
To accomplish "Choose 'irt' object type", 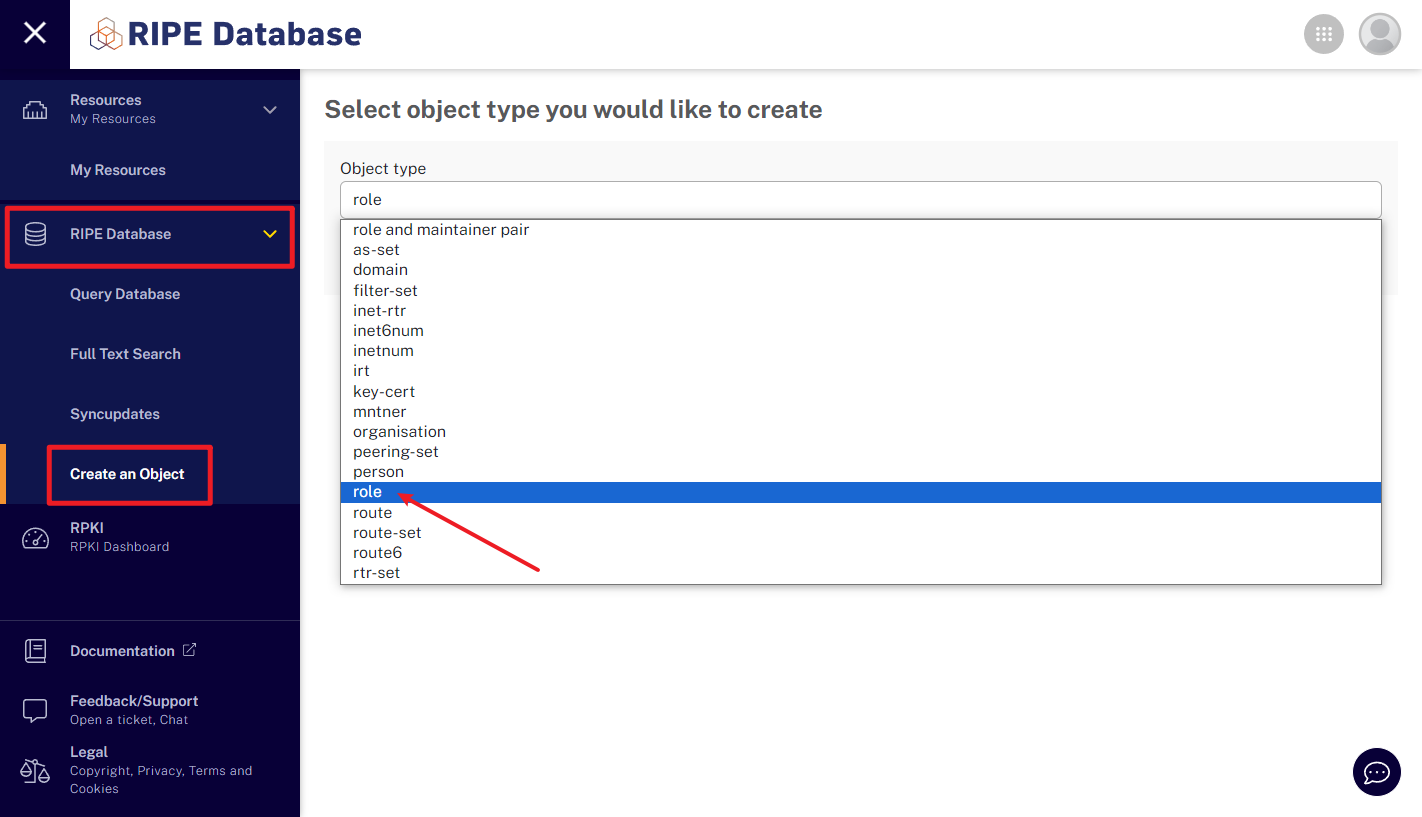I will (861, 371).
